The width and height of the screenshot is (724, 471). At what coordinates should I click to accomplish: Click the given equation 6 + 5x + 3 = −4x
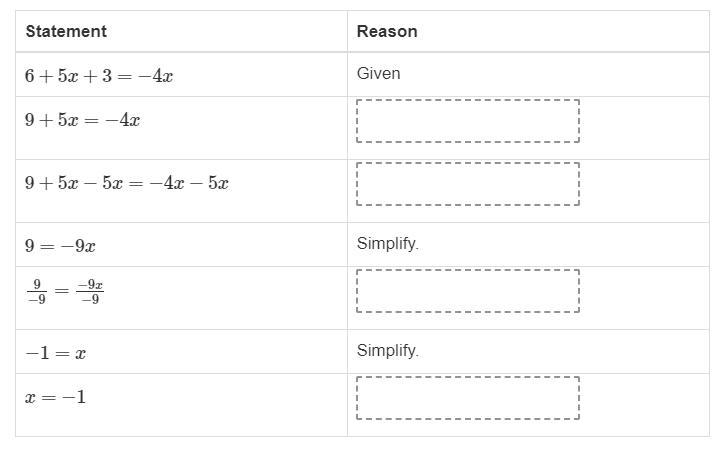pos(99,76)
